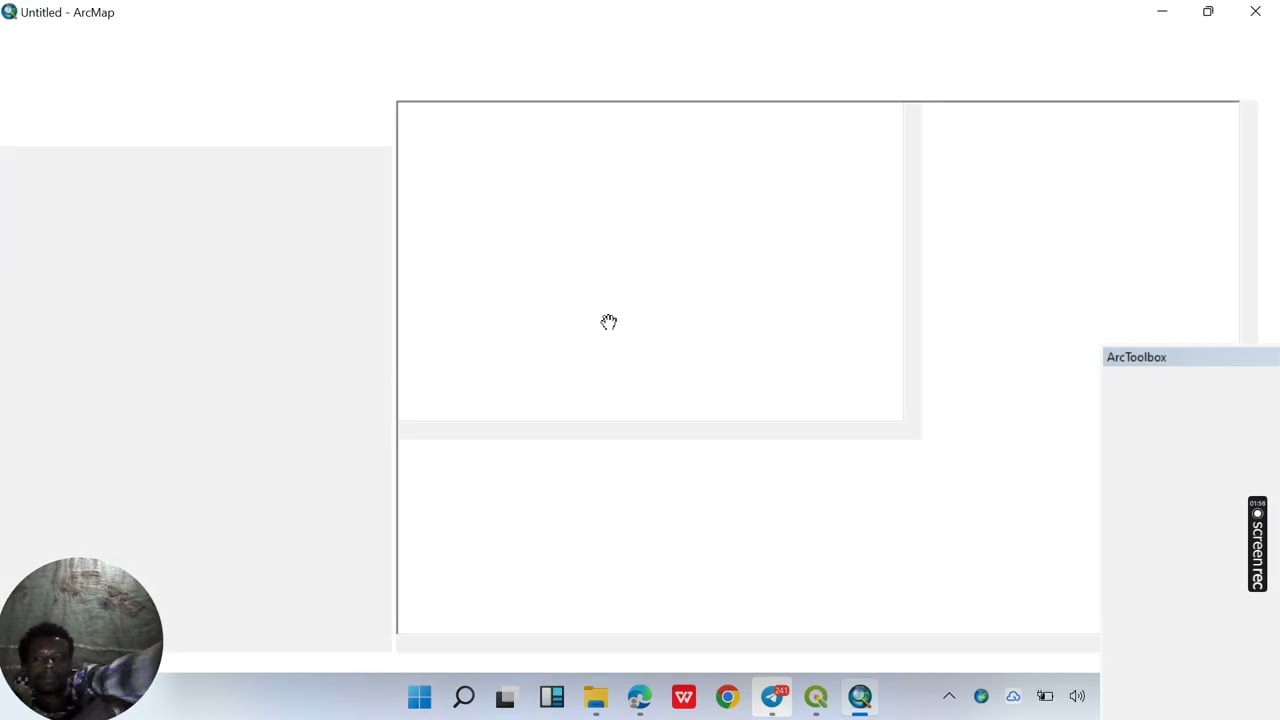
Task: Click the ArcToolbox panel title
Action: pyautogui.click(x=1136, y=357)
